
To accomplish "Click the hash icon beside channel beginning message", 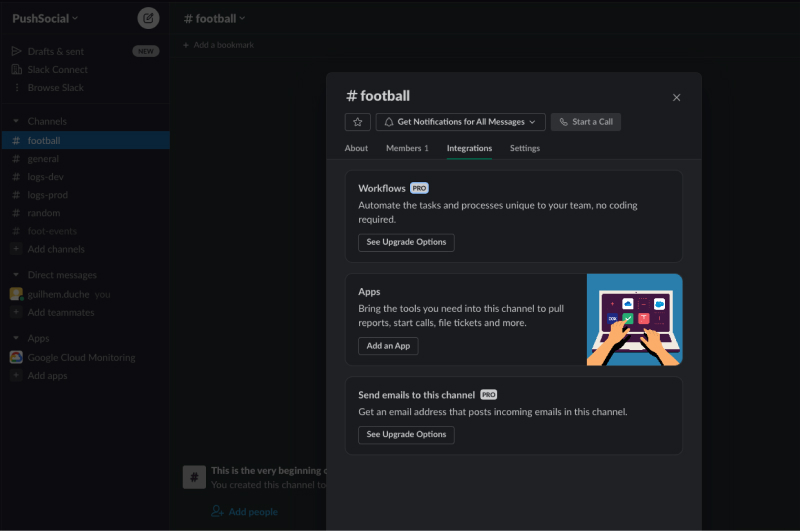I will (194, 477).
